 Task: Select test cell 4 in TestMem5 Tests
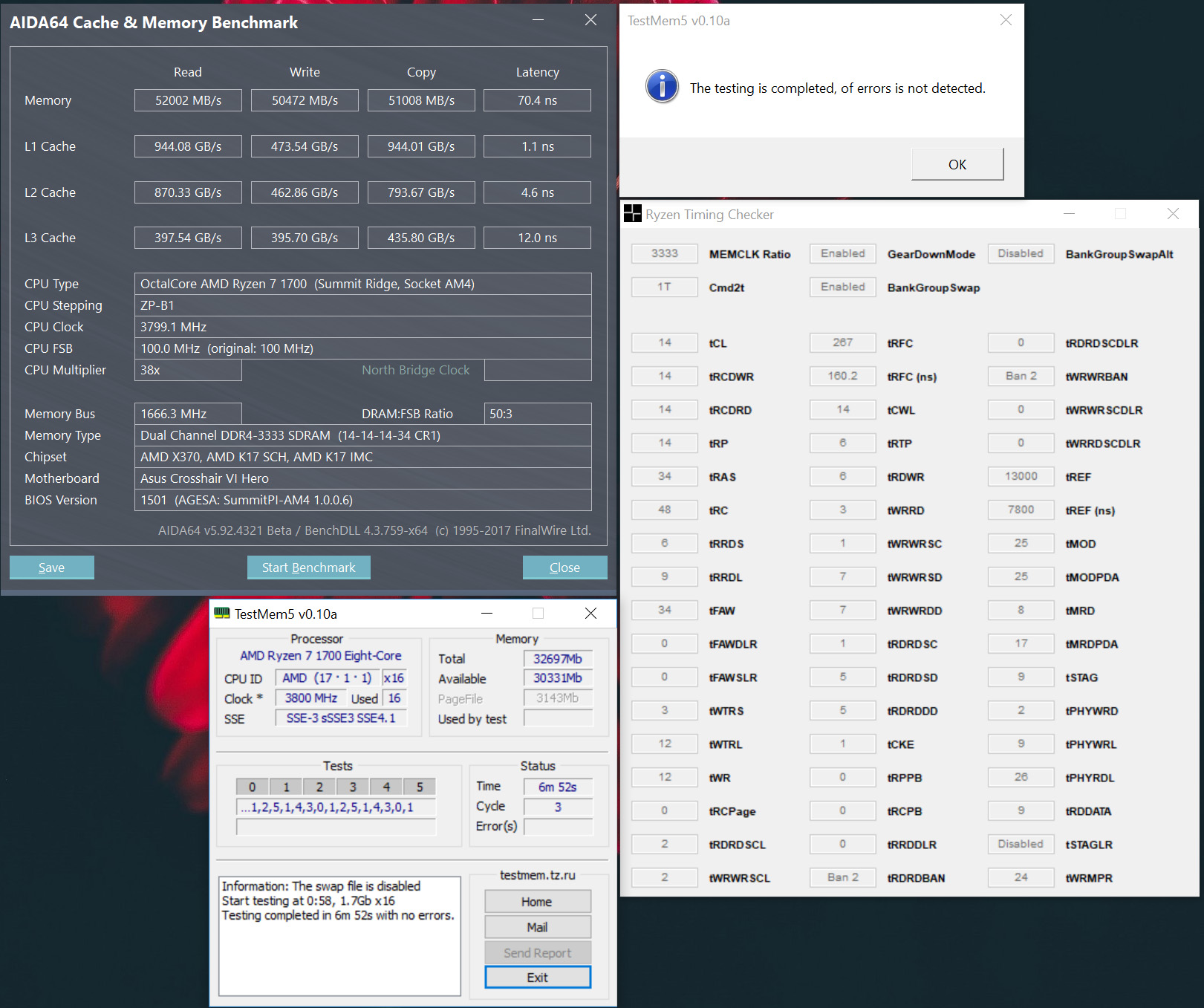tap(386, 787)
